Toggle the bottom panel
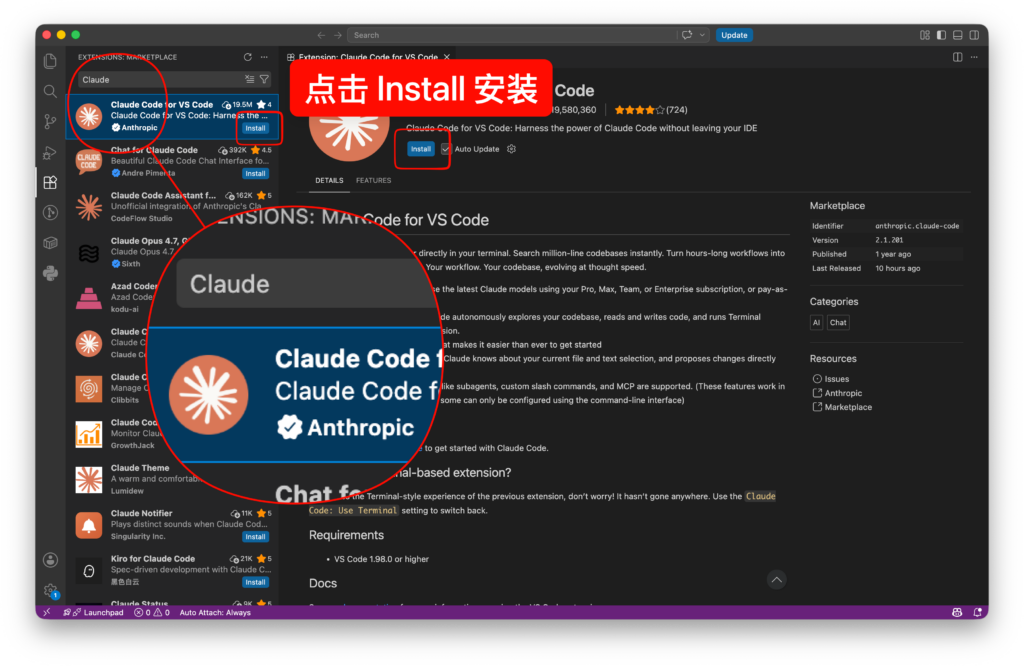 click(957, 35)
